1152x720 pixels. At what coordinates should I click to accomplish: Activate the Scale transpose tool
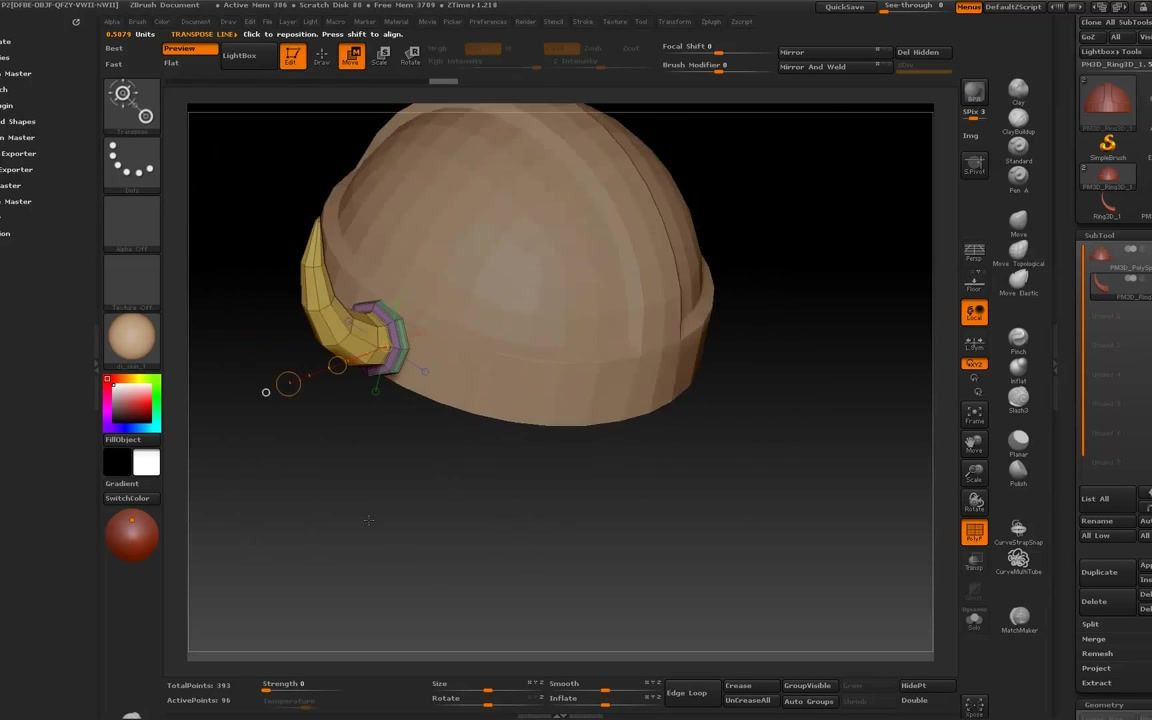pyautogui.click(x=381, y=57)
